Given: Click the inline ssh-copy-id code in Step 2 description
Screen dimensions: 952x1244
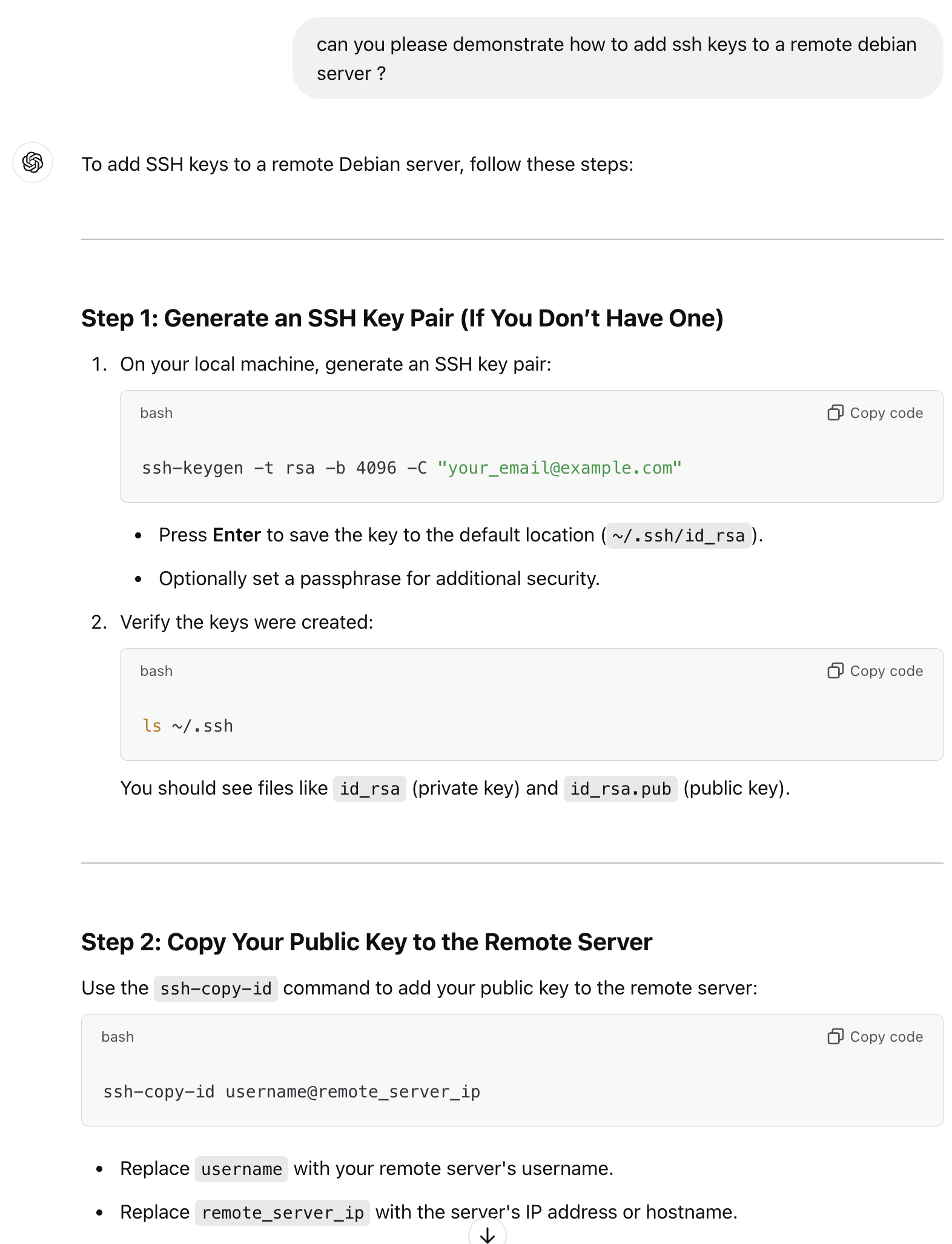Looking at the screenshot, I should coord(216,989).
